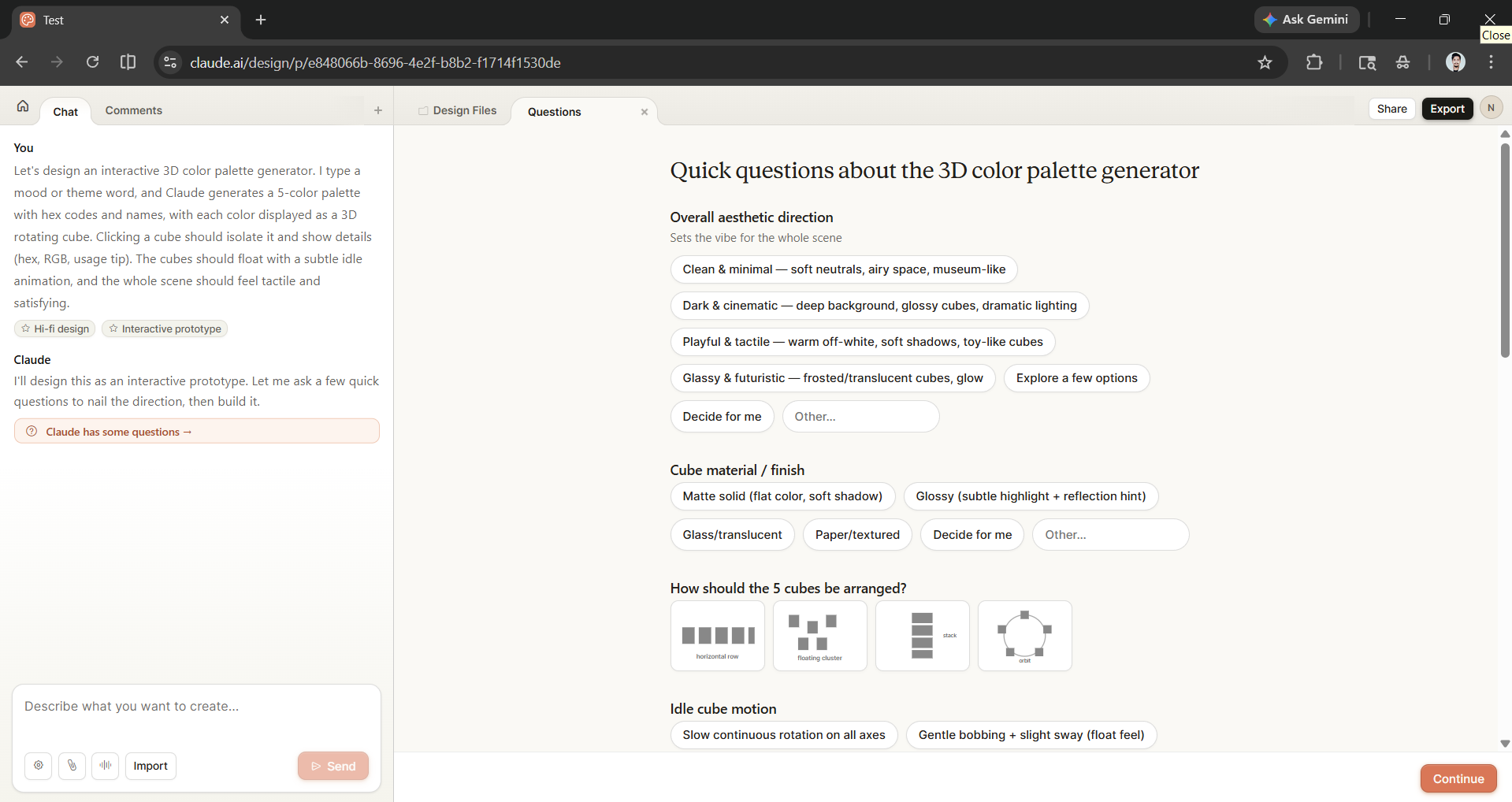Viewport: 1512px width, 802px height.
Task: Open the N user avatar menu
Action: [1491, 108]
